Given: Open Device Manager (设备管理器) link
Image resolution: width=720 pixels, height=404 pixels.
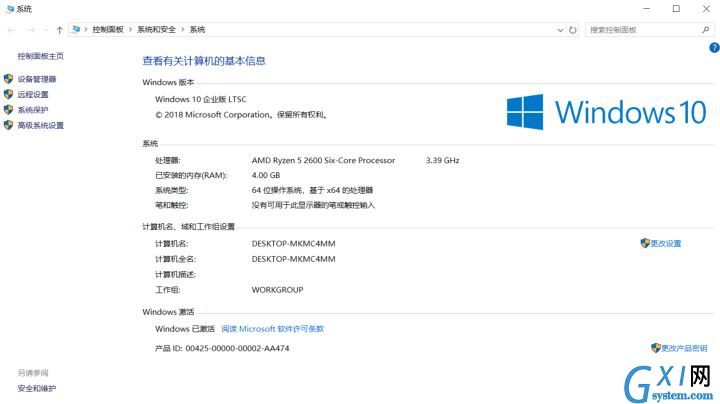Looking at the screenshot, I should tap(37, 79).
